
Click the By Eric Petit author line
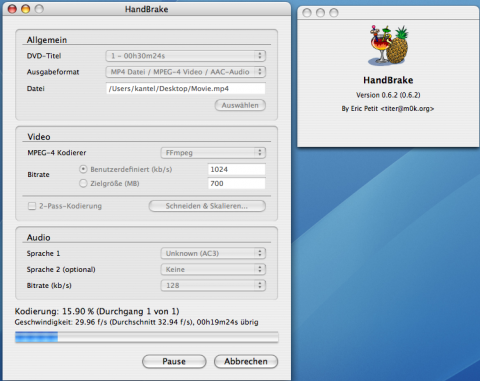tap(388, 109)
